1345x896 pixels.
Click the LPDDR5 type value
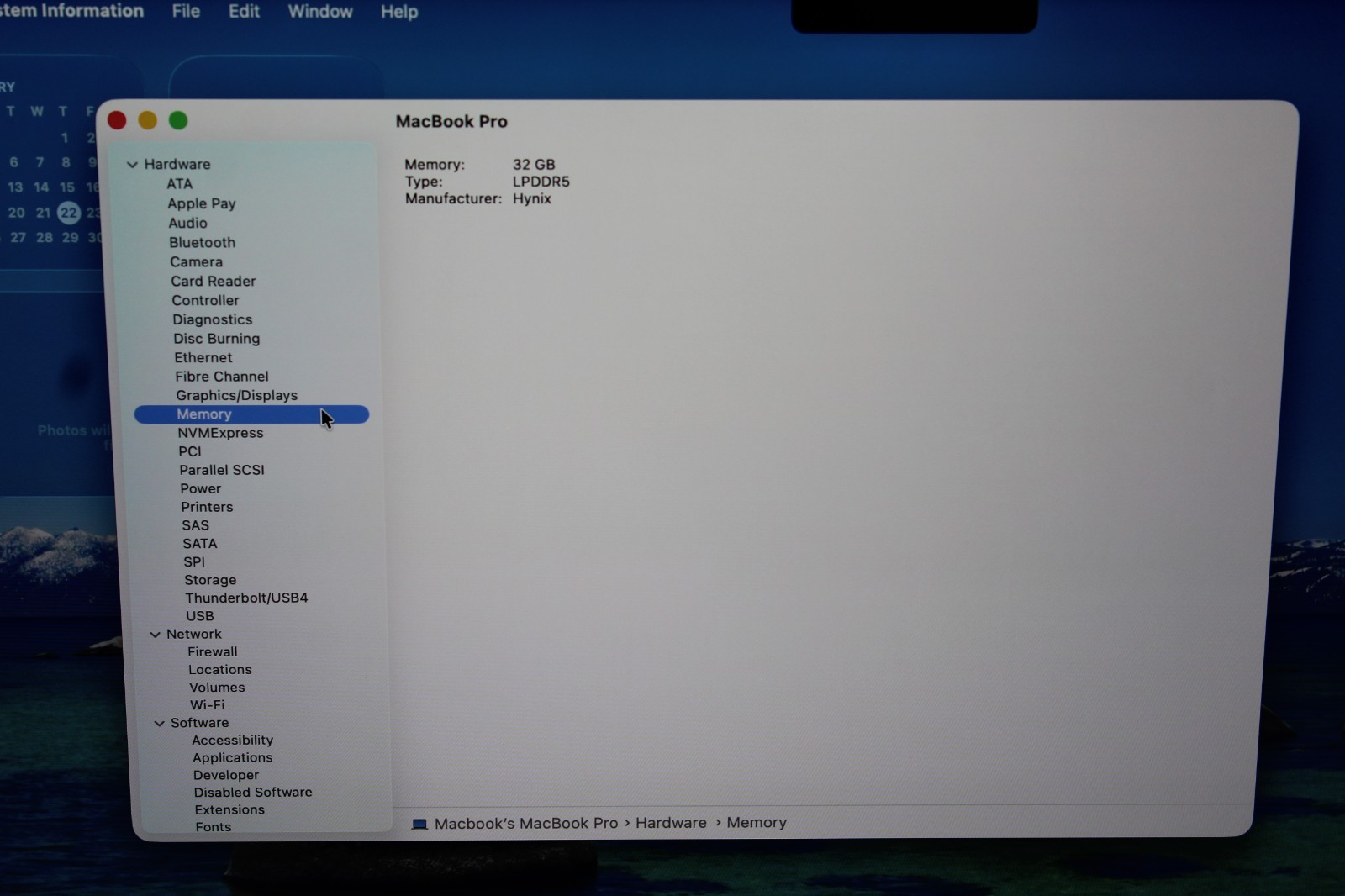pyautogui.click(x=541, y=182)
